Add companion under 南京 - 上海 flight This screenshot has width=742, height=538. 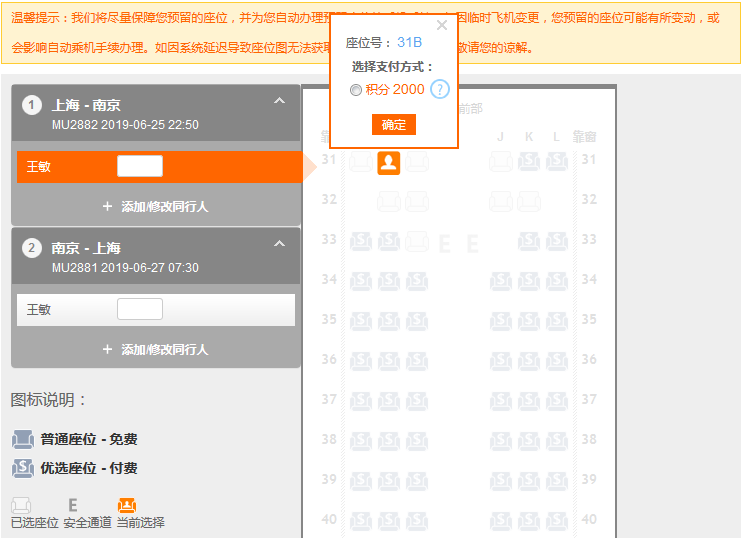pyautogui.click(x=155, y=349)
